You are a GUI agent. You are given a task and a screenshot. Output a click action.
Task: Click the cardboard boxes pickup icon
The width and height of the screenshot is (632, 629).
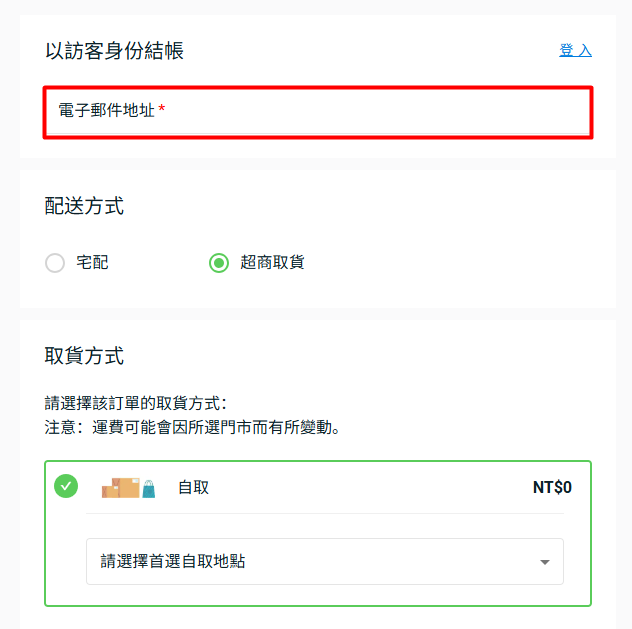(120, 488)
